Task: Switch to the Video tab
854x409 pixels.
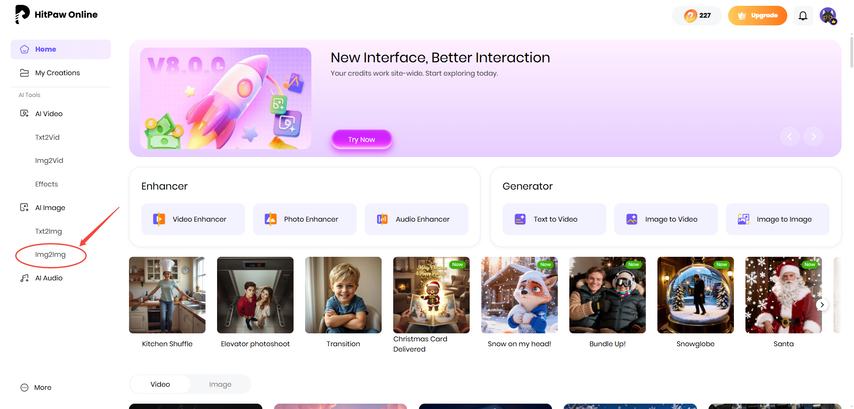Action: tap(160, 384)
